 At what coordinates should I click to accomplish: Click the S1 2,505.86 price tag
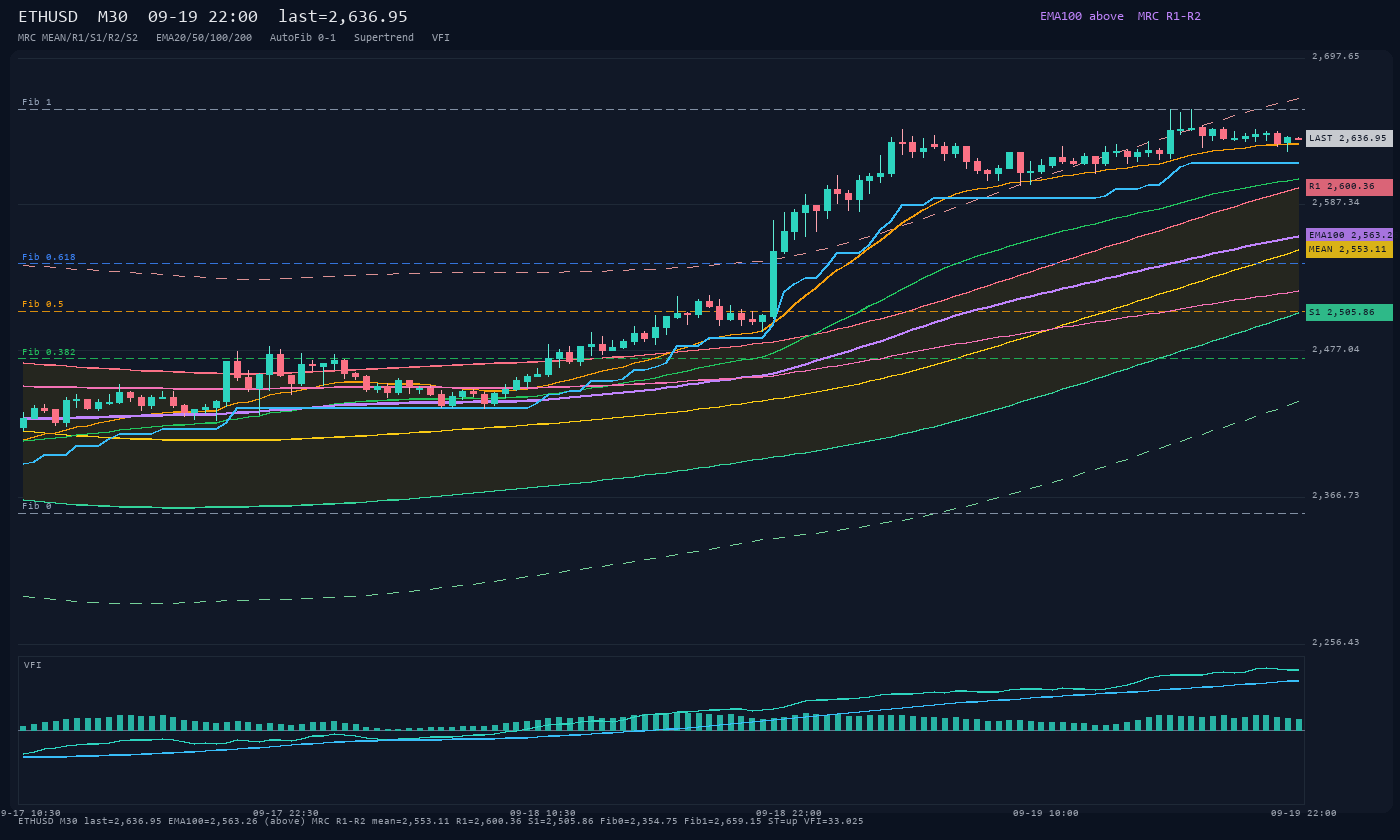coord(1349,312)
